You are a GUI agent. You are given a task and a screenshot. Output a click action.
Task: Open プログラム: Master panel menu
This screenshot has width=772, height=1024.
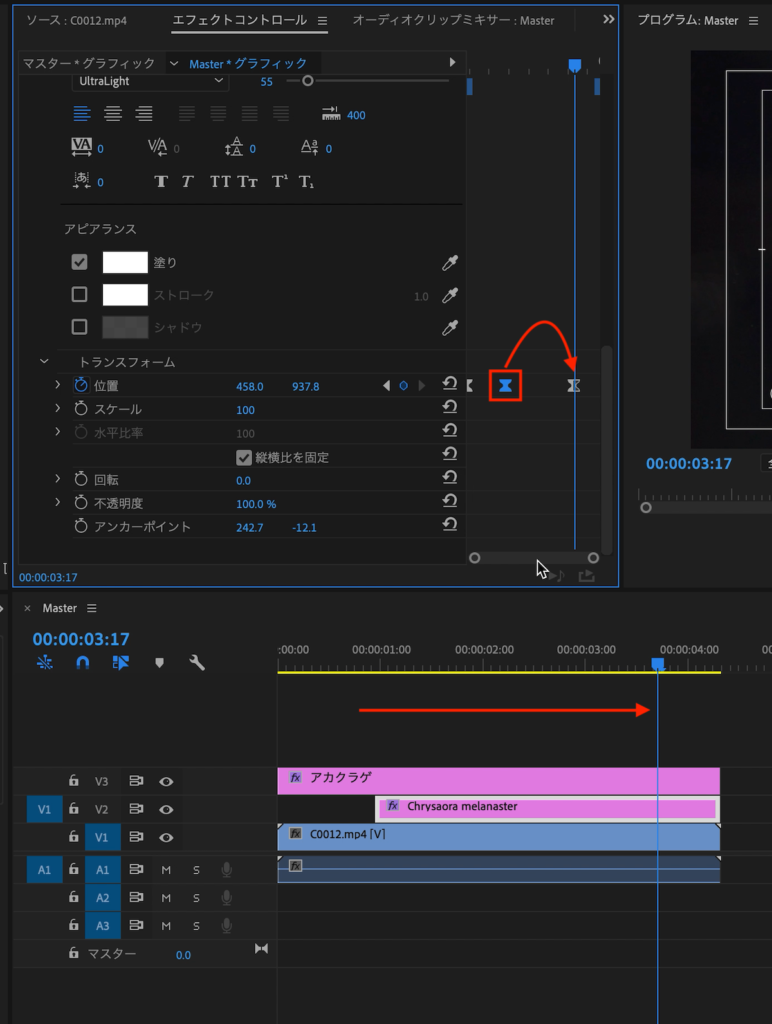pos(753,21)
